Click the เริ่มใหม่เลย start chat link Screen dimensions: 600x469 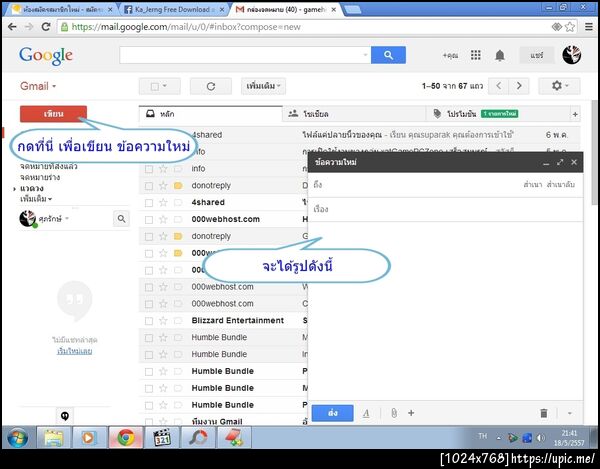[x=74, y=351]
